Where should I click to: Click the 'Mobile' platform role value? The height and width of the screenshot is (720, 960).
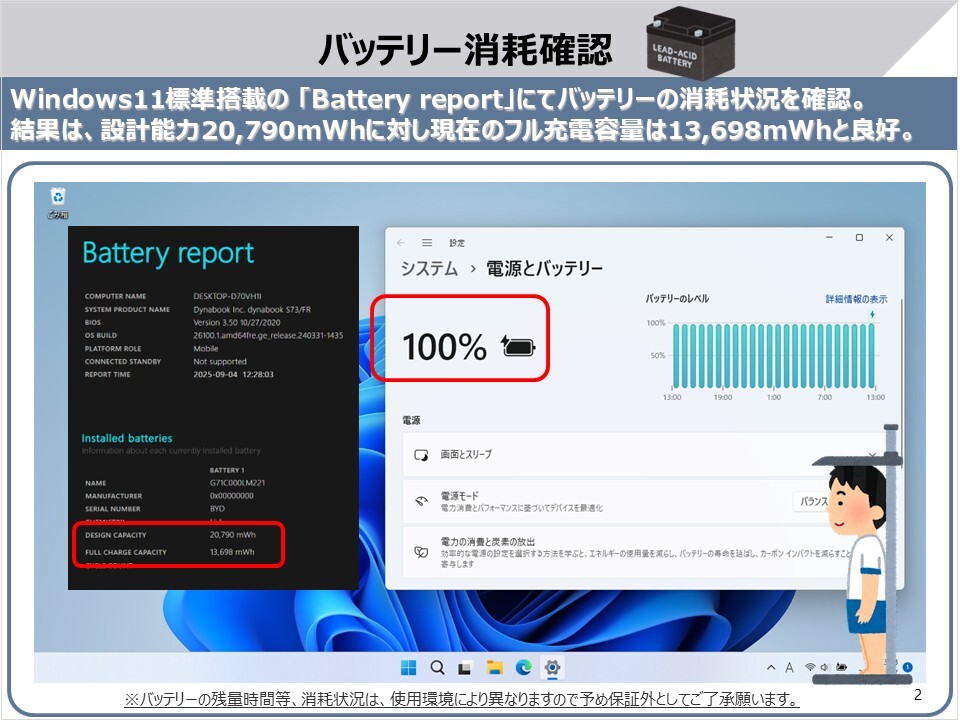click(x=206, y=348)
